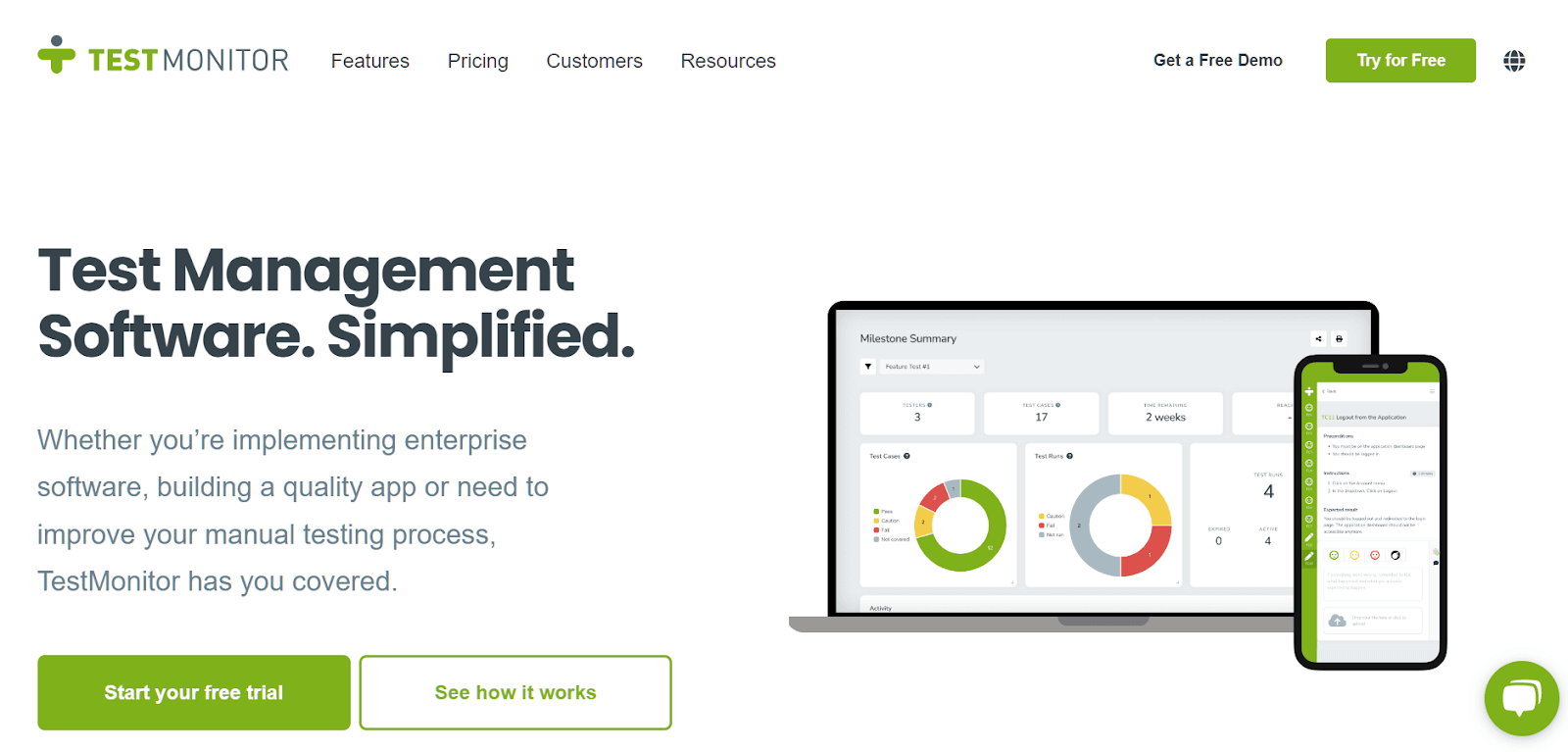Click the help icon next to Test Cases chart title

(x=906, y=456)
